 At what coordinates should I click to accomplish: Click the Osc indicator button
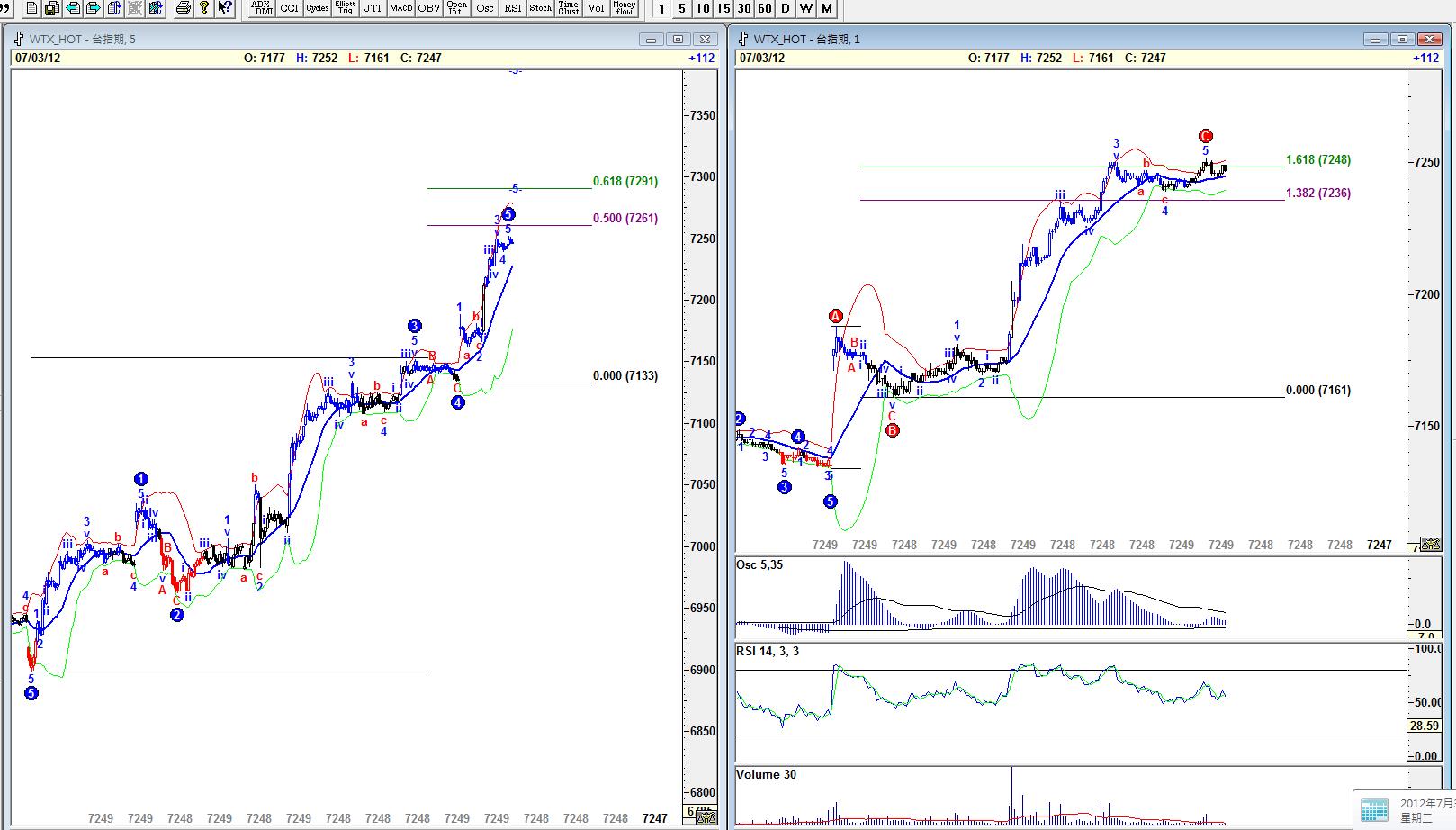click(484, 7)
